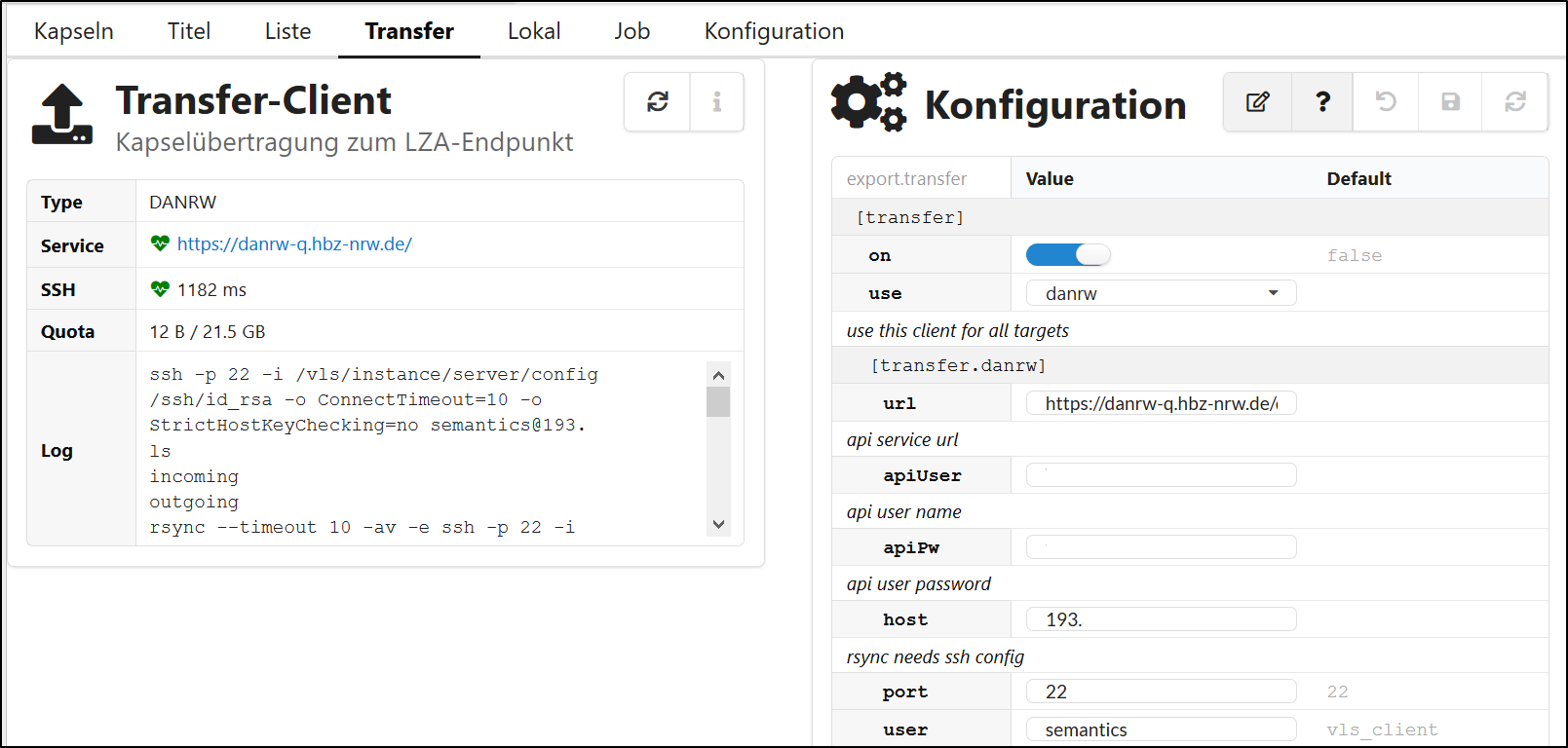Click the green SSH status heart icon
The width and height of the screenshot is (1568, 748).
[x=160, y=289]
